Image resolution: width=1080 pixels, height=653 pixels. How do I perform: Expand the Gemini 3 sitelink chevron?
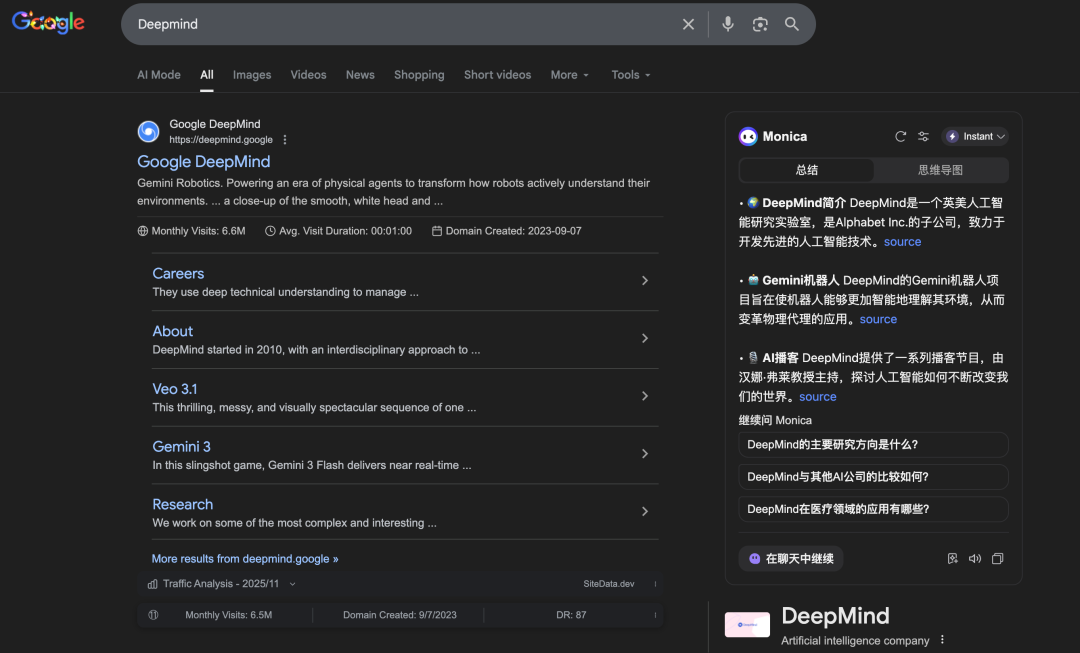pyautogui.click(x=645, y=454)
